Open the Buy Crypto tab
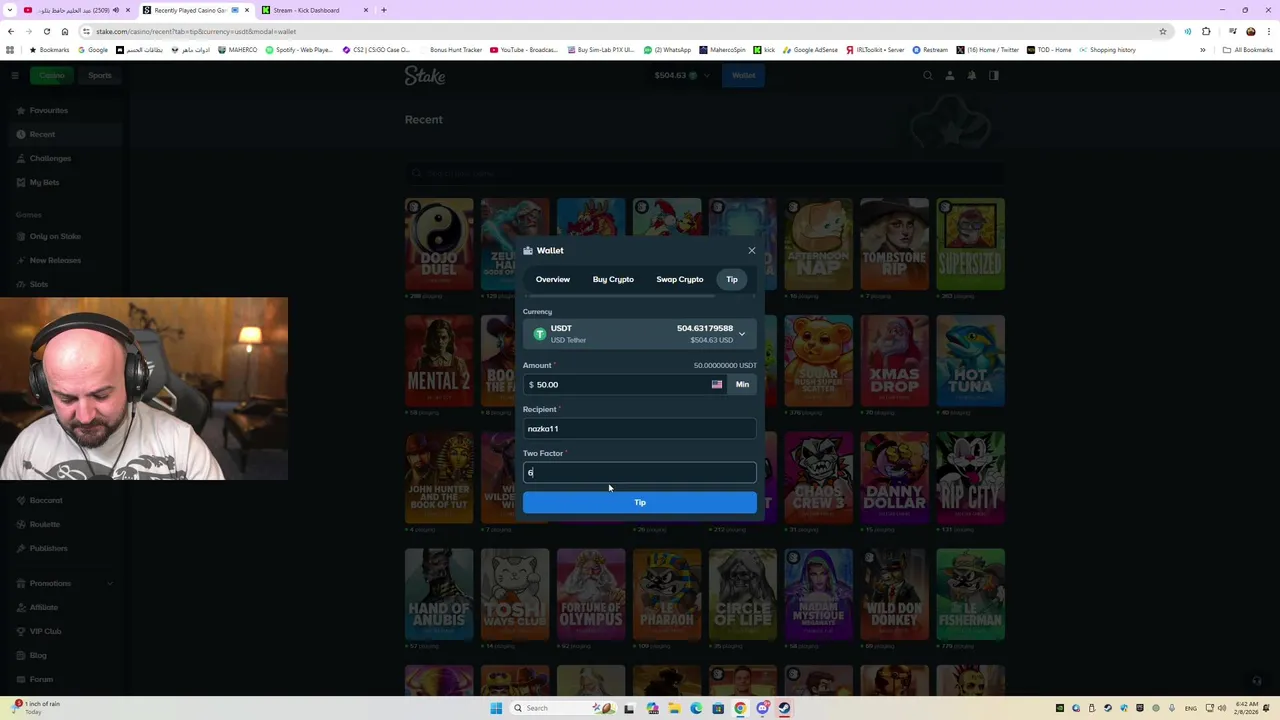Image resolution: width=1280 pixels, height=720 pixels. point(613,279)
